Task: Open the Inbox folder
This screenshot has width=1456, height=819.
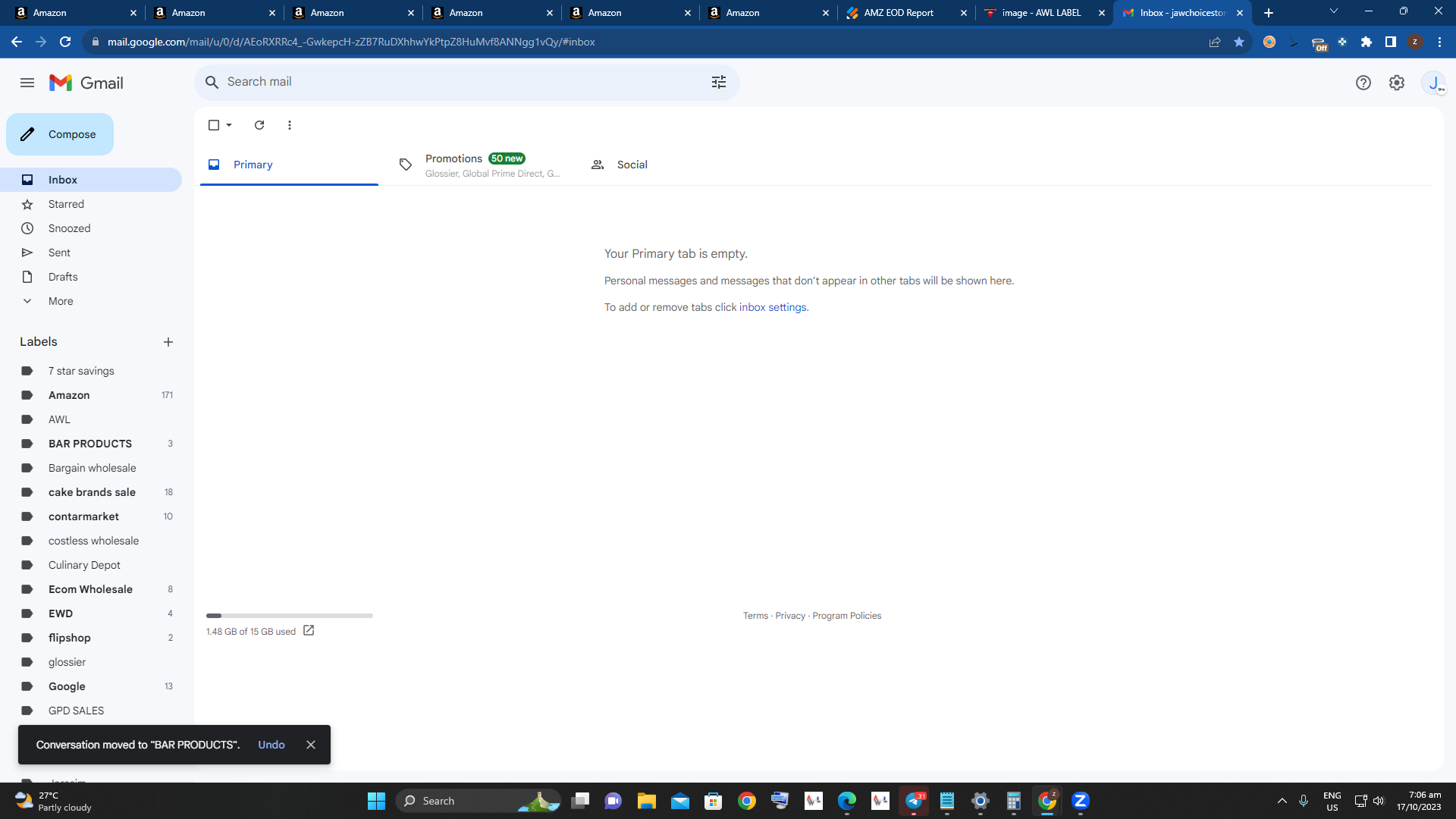Action: pos(91,180)
